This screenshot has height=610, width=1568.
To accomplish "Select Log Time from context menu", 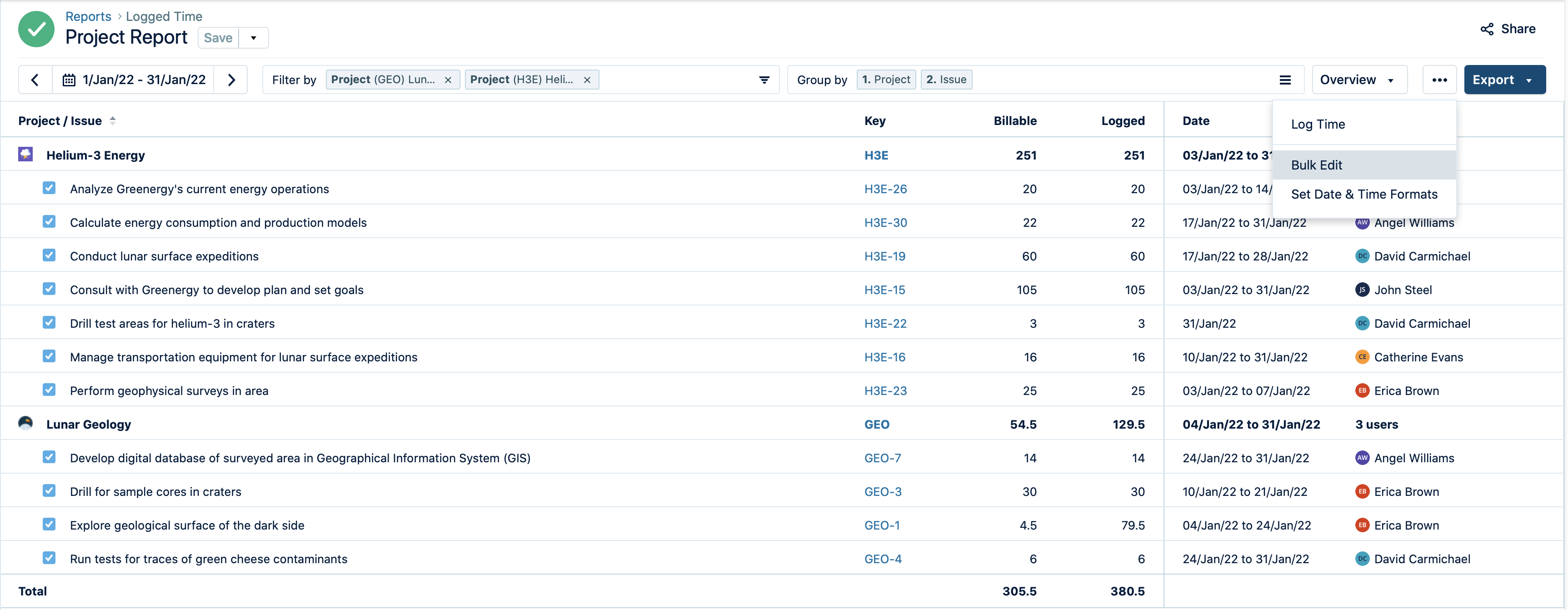I will [x=1318, y=123].
